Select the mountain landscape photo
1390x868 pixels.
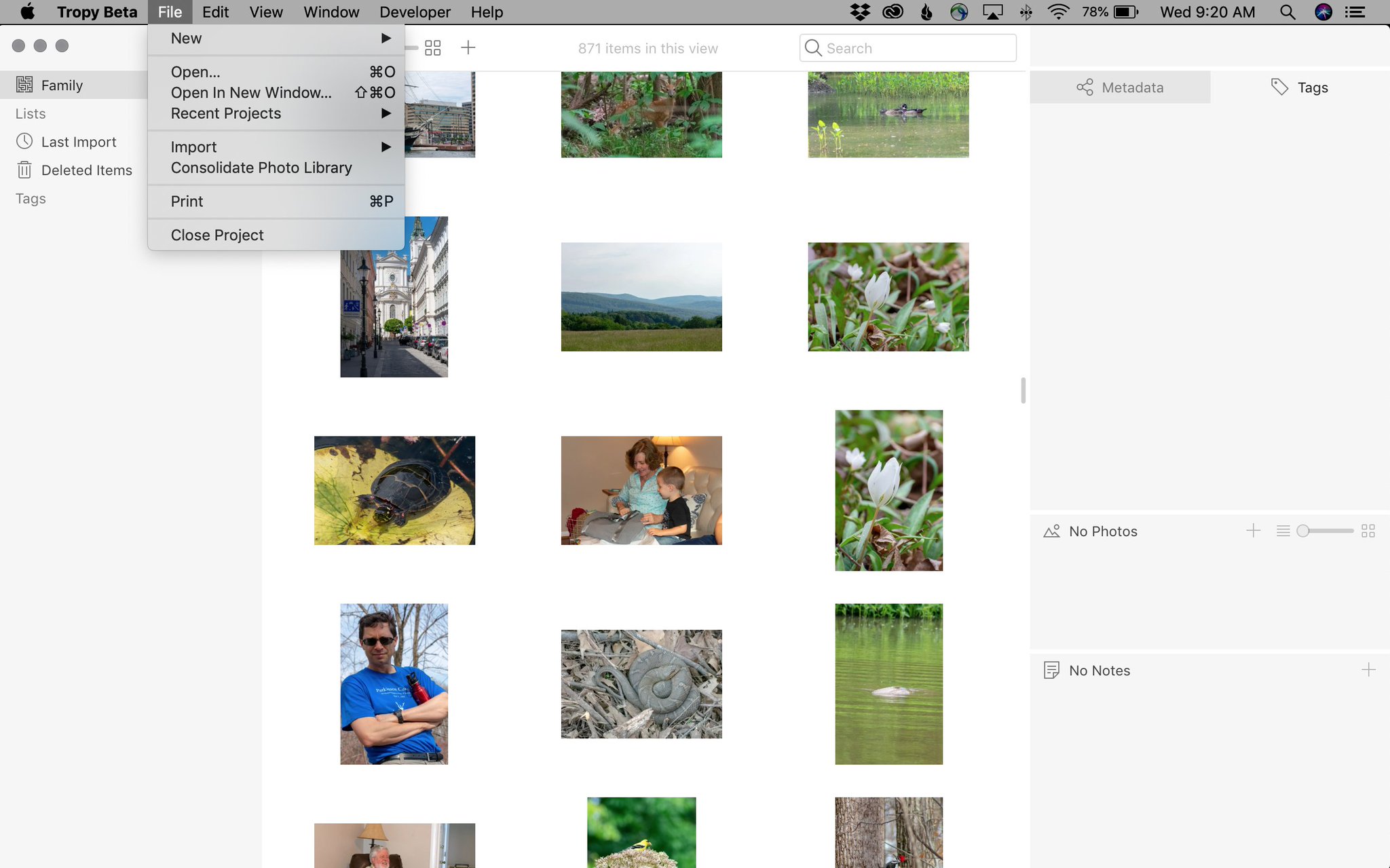click(641, 297)
